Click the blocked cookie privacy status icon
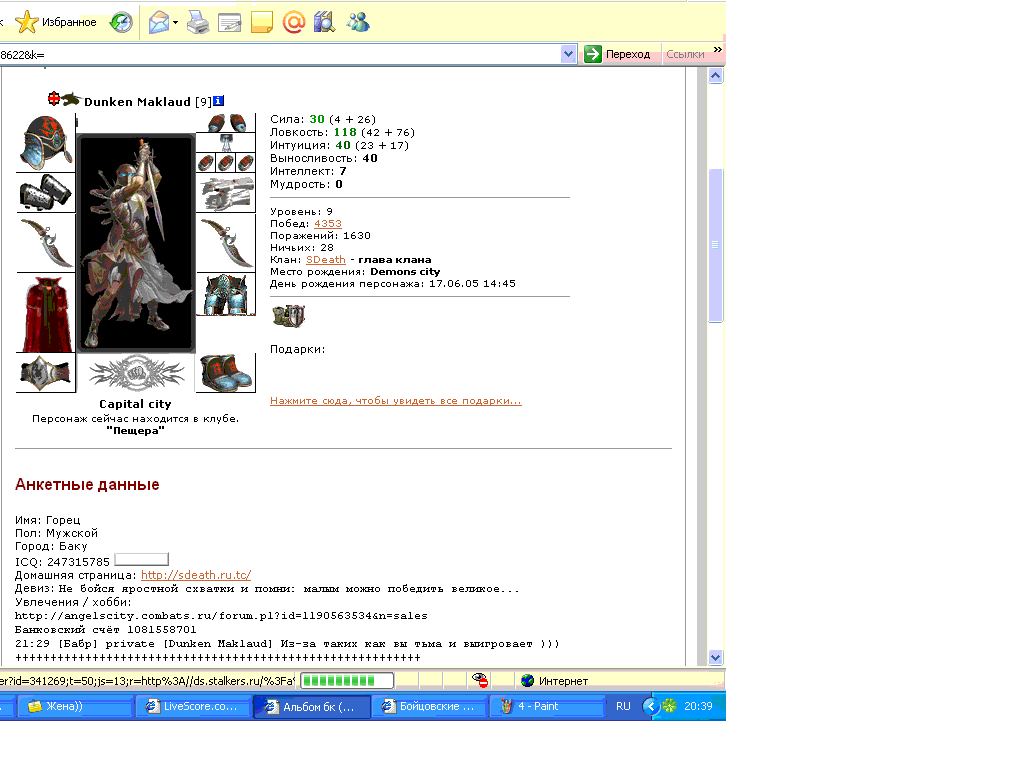This screenshot has width=1024, height=768. pyautogui.click(x=480, y=680)
